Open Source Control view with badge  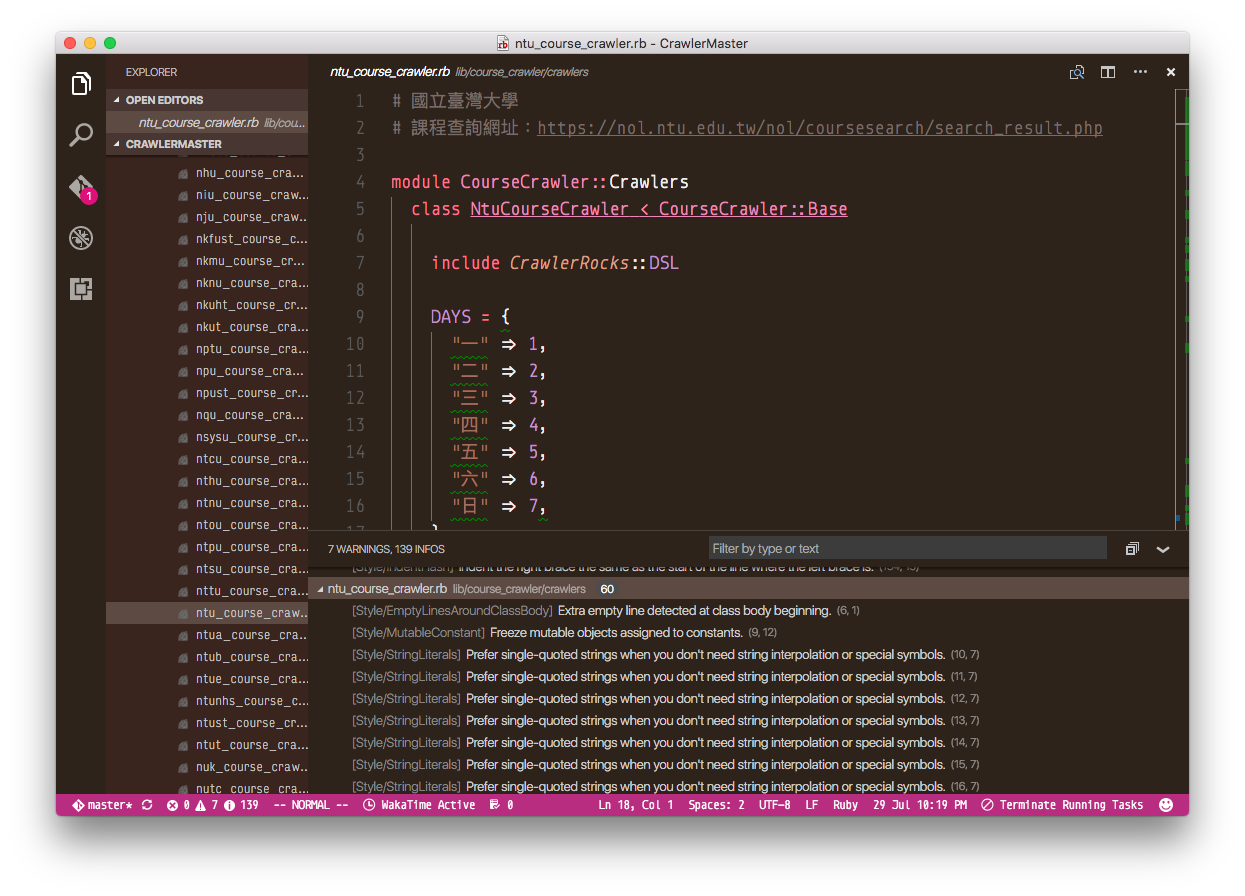(x=81, y=188)
